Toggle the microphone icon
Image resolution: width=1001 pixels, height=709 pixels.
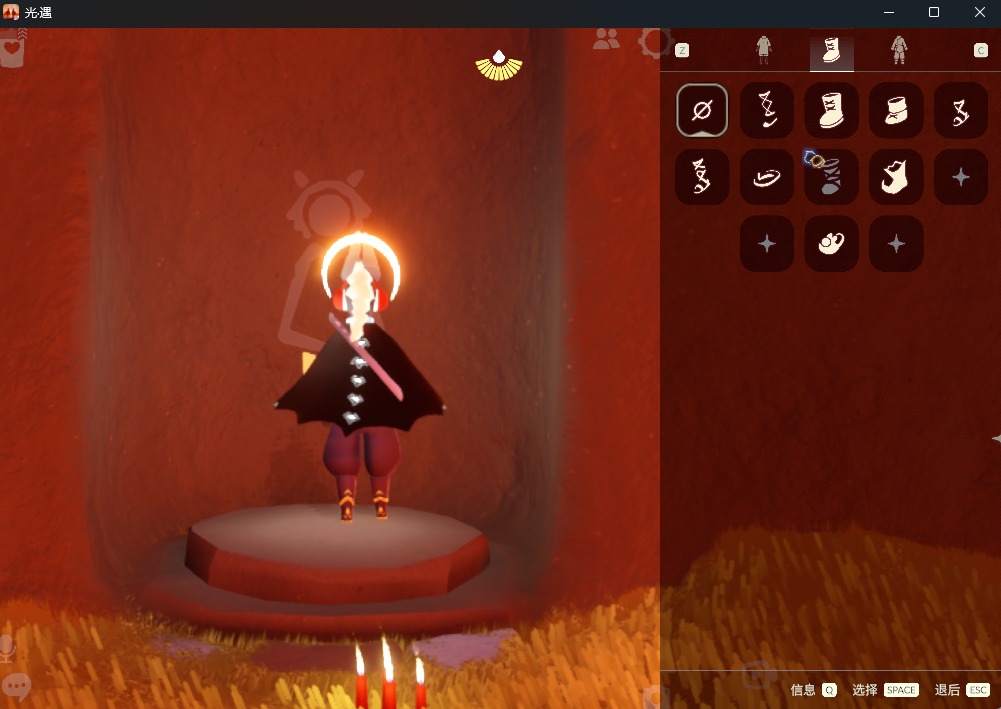(8, 649)
